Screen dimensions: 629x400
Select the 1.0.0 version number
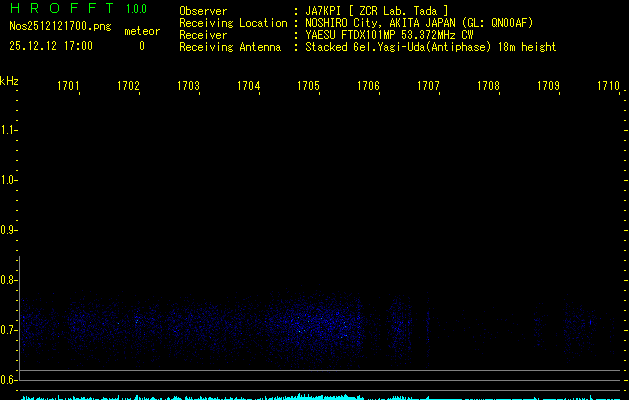(x=136, y=9)
